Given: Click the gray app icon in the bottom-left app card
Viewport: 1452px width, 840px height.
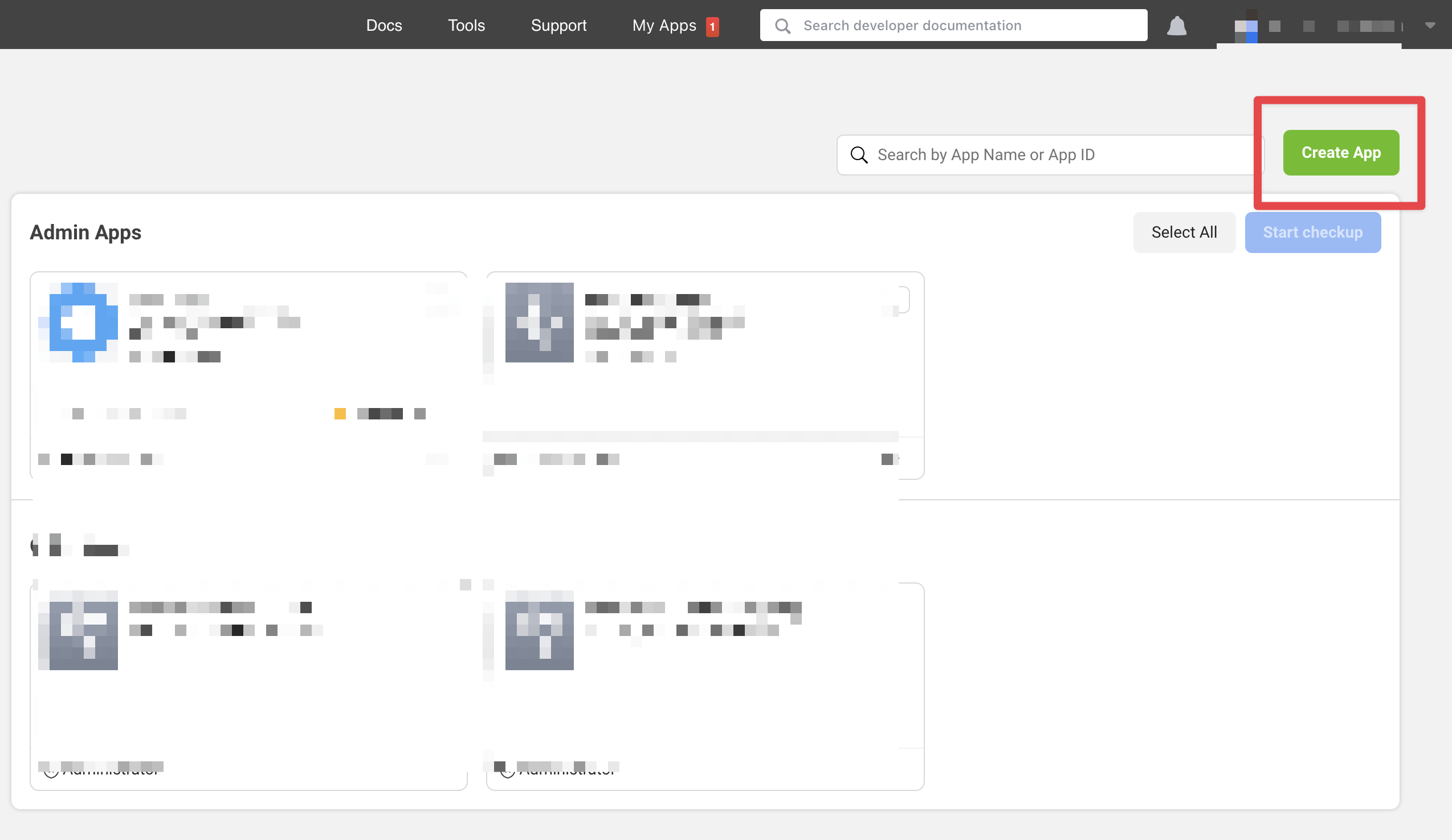Looking at the screenshot, I should [x=83, y=630].
